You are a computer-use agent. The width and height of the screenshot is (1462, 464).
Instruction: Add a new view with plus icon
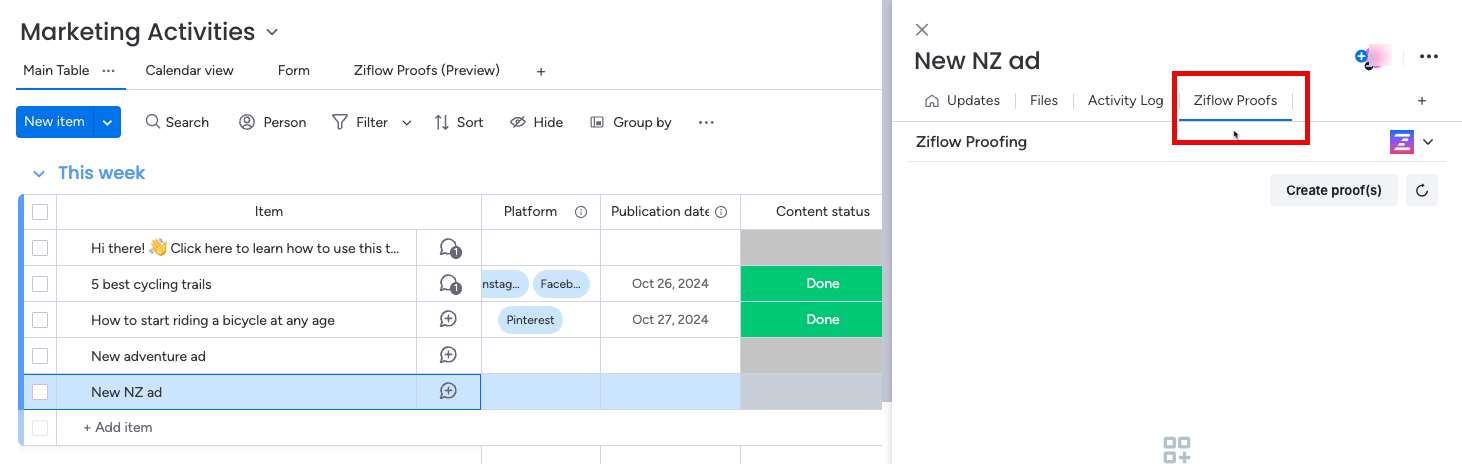[541, 71]
